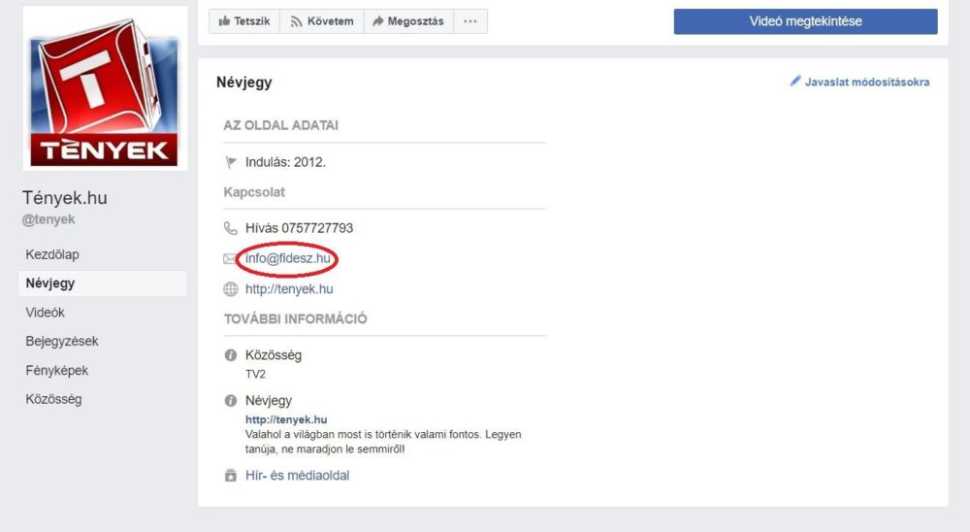This screenshot has width=970, height=532.
Task: Select Névjegy in sidebar
Action: (x=102, y=283)
